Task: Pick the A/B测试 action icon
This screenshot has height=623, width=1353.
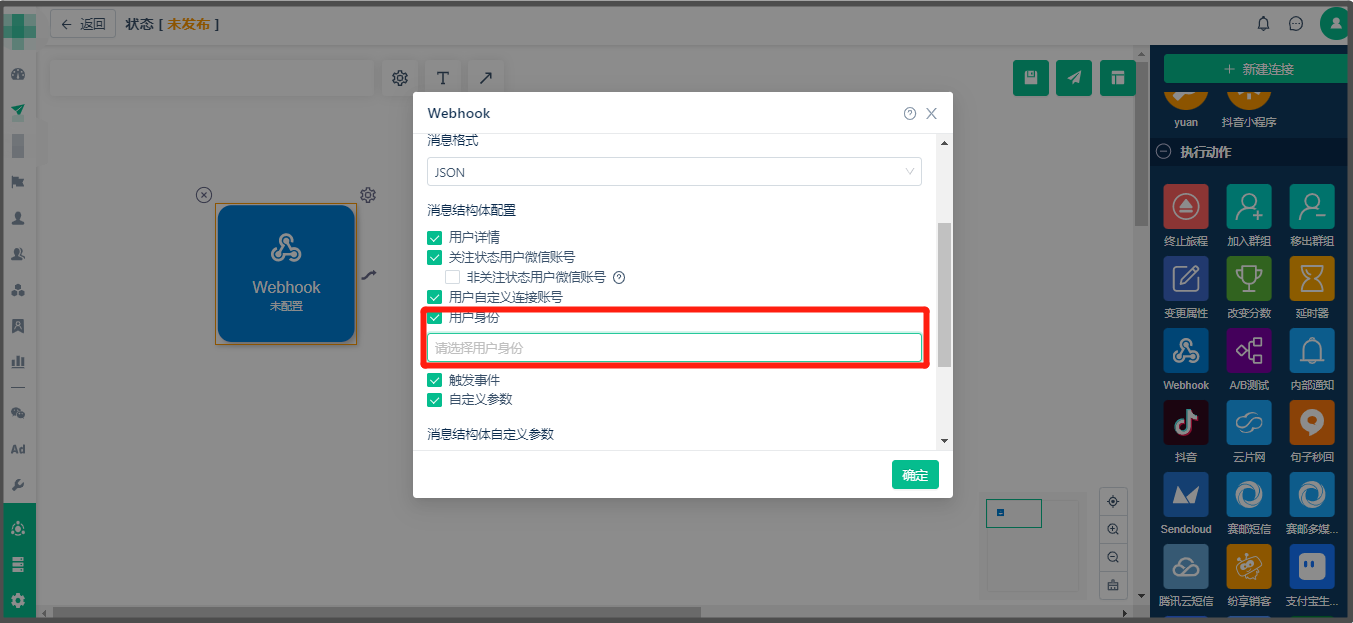Action: pyautogui.click(x=1248, y=350)
